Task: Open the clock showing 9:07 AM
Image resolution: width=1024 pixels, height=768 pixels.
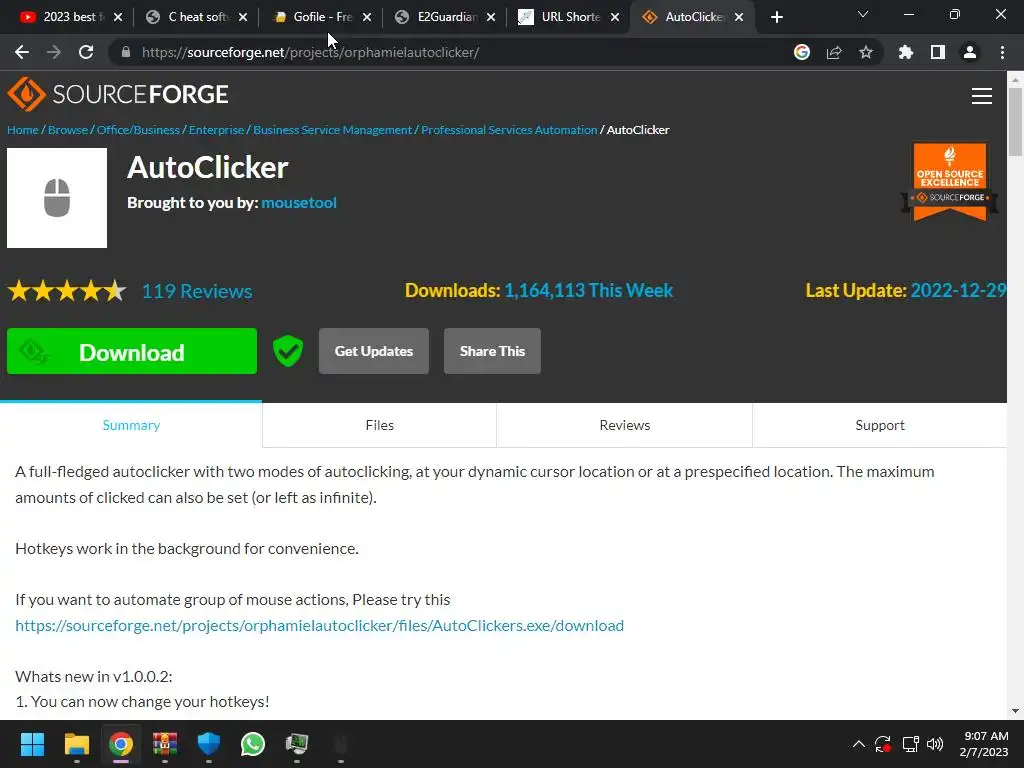Action: [x=985, y=744]
